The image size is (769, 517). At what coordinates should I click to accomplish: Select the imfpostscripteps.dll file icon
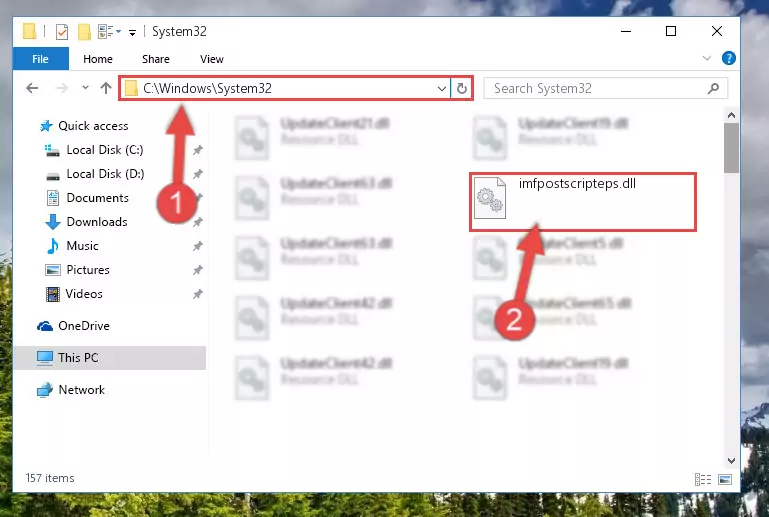[x=490, y=198]
